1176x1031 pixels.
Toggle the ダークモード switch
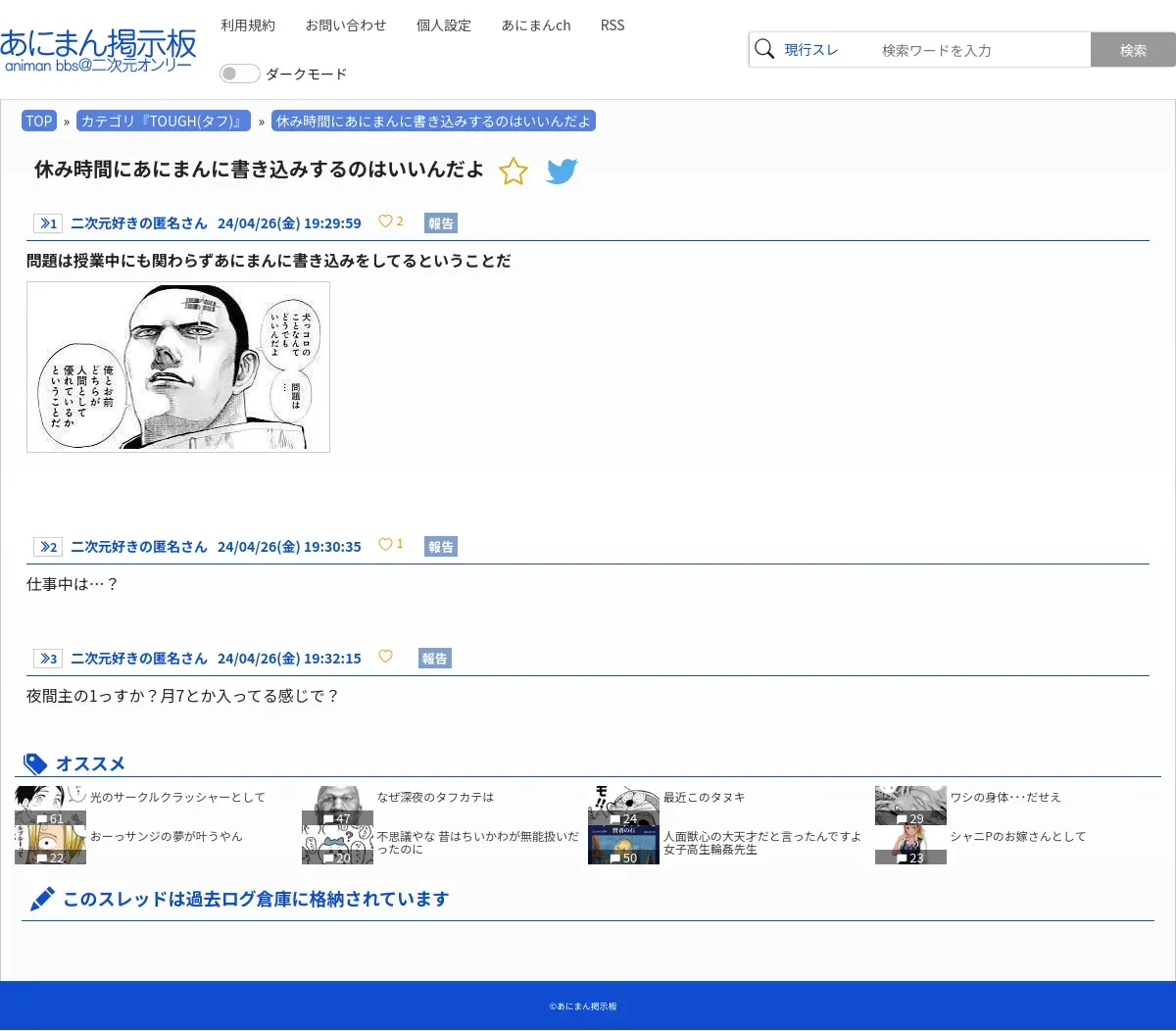click(x=239, y=74)
